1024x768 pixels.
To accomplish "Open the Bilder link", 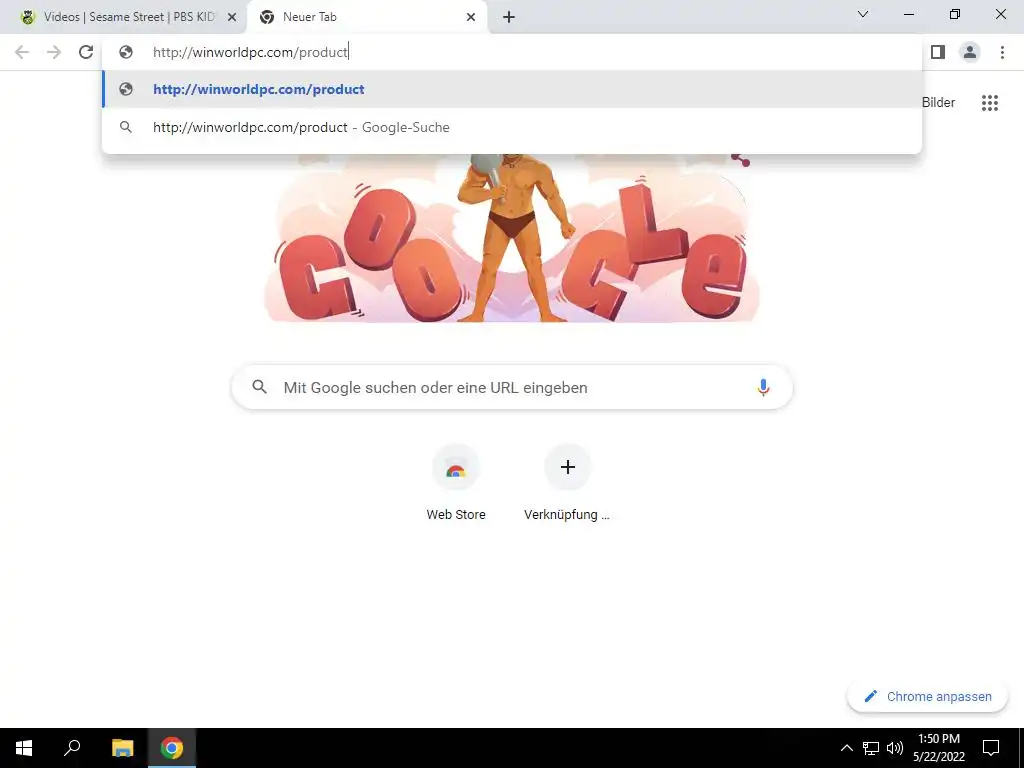I will (x=938, y=103).
